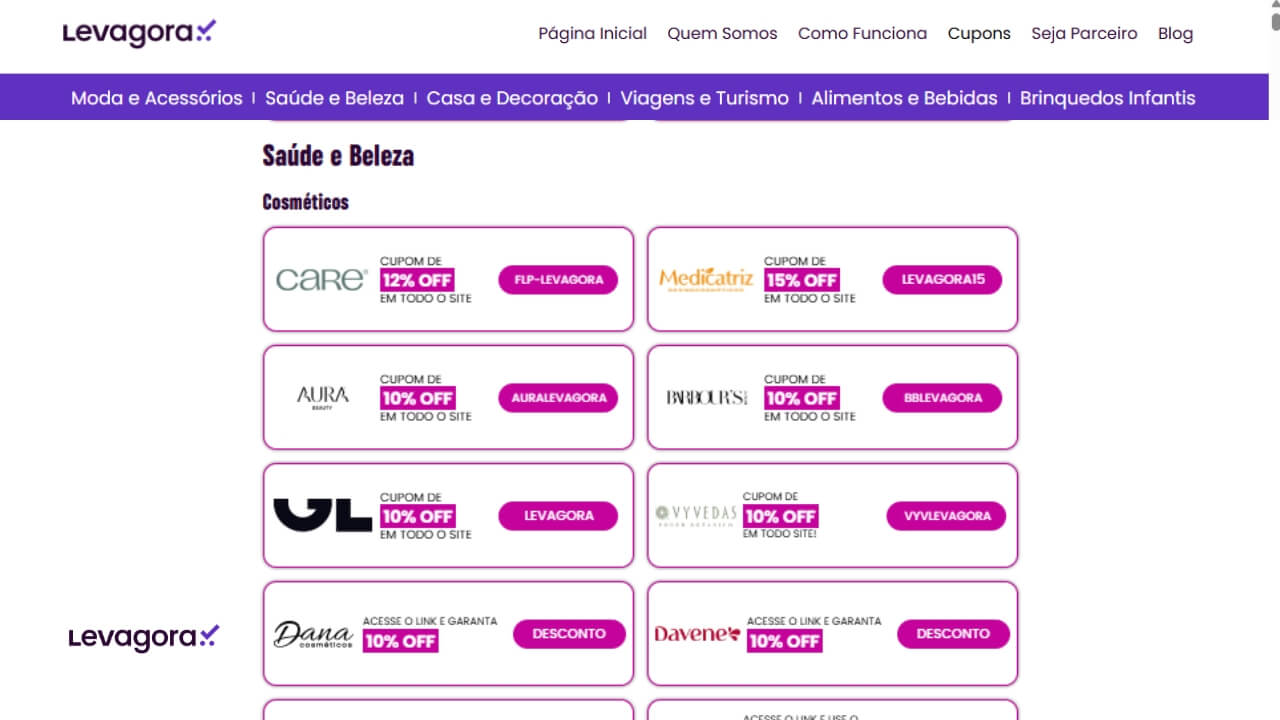Open Quem Somos page
The image size is (1280, 720).
[x=722, y=33]
